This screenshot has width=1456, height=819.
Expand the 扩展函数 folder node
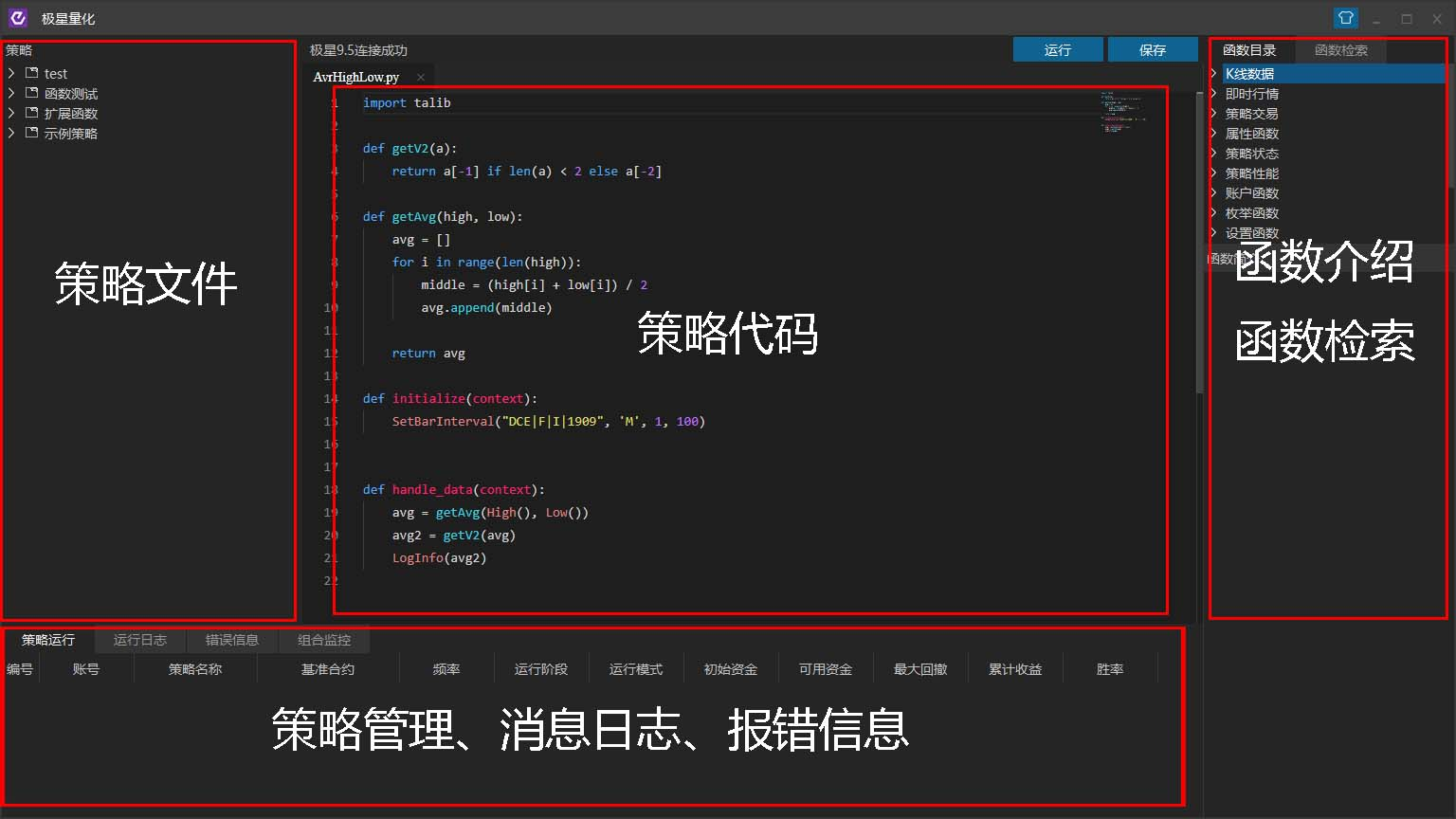coord(11,113)
